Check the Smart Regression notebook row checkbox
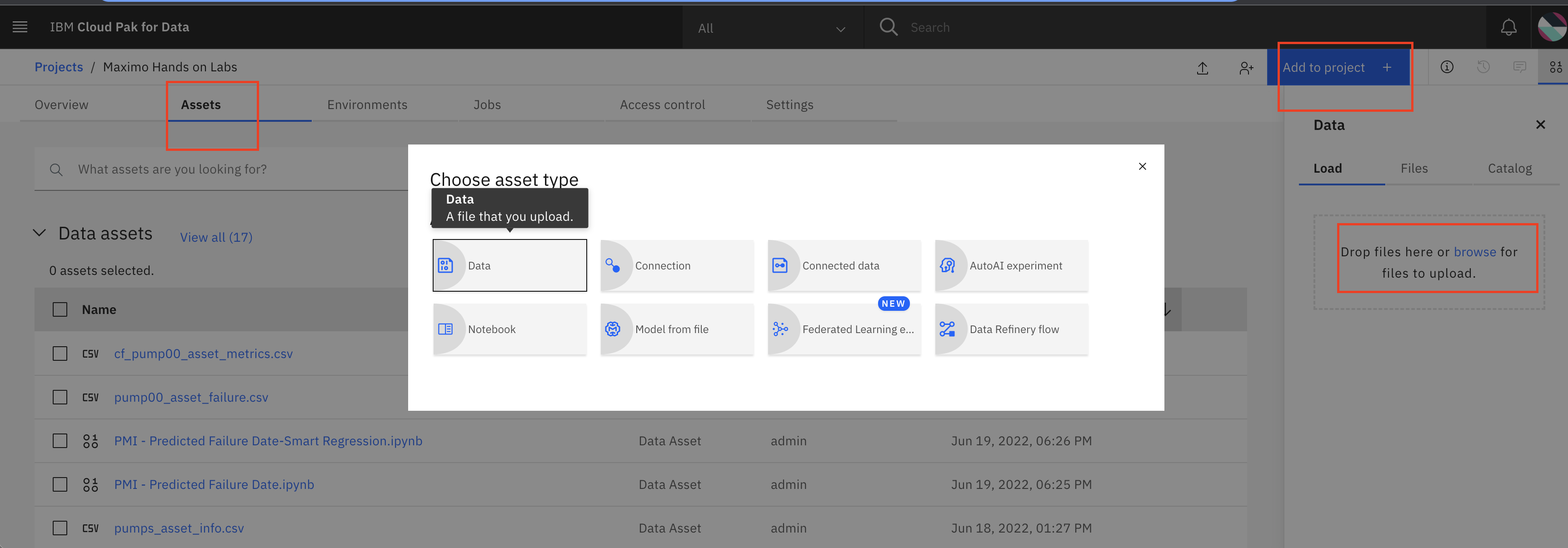1568x548 pixels. point(60,440)
